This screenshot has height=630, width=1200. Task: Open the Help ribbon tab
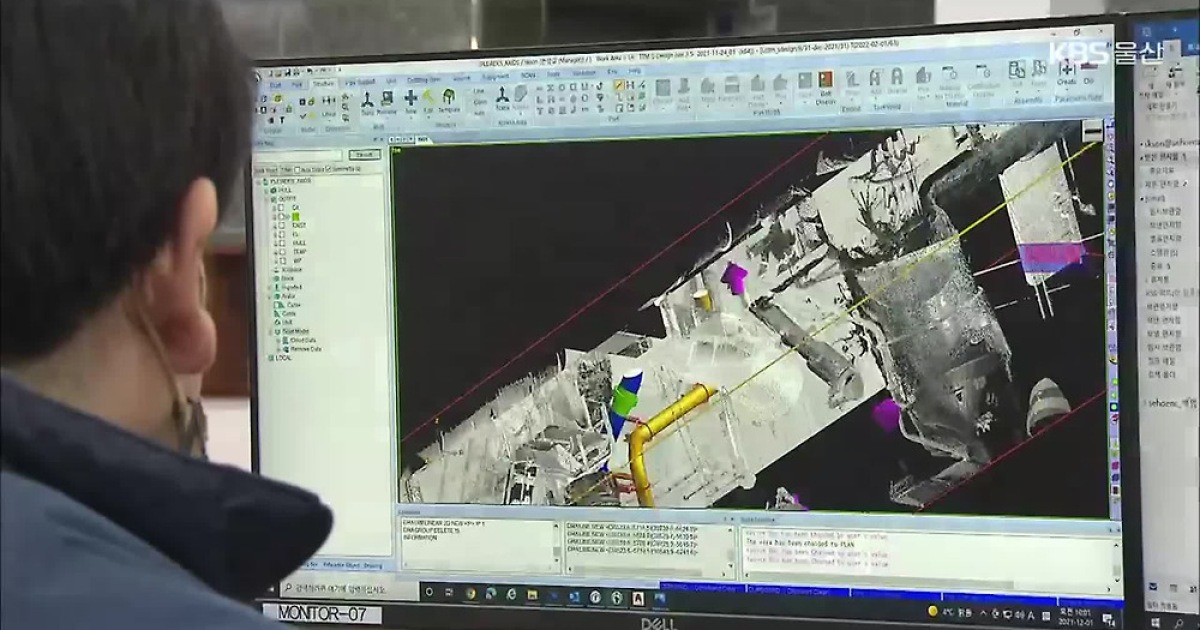(x=634, y=71)
